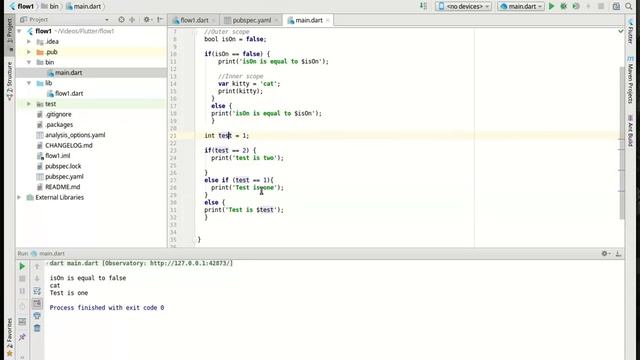Open Run panel settings gear
Screen dimensions: 640x360
(x=605, y=253)
